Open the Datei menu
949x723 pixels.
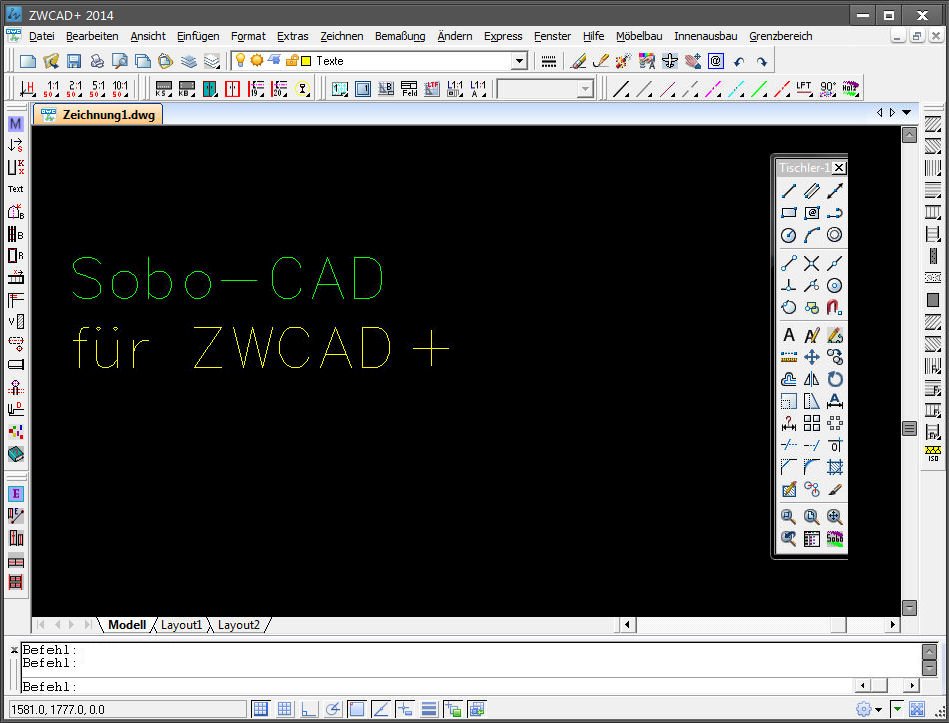tap(41, 36)
